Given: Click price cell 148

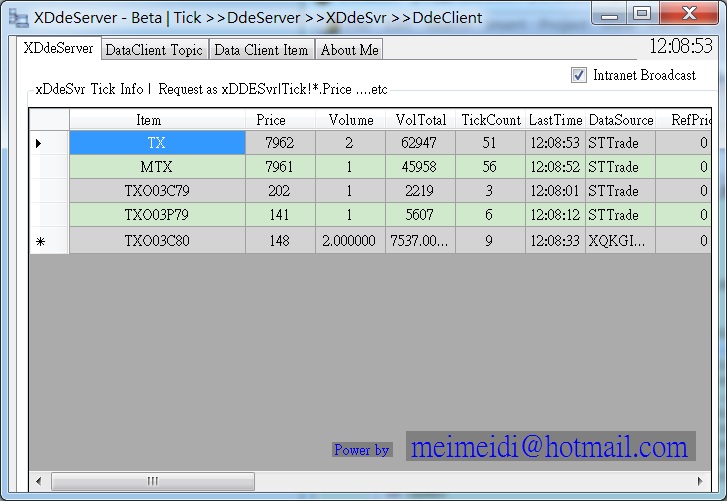Looking at the screenshot, I should coord(280,241).
